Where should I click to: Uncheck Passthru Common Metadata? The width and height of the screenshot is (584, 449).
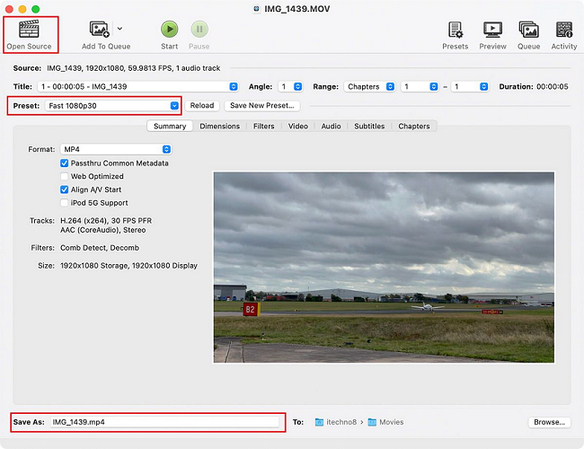[64, 163]
